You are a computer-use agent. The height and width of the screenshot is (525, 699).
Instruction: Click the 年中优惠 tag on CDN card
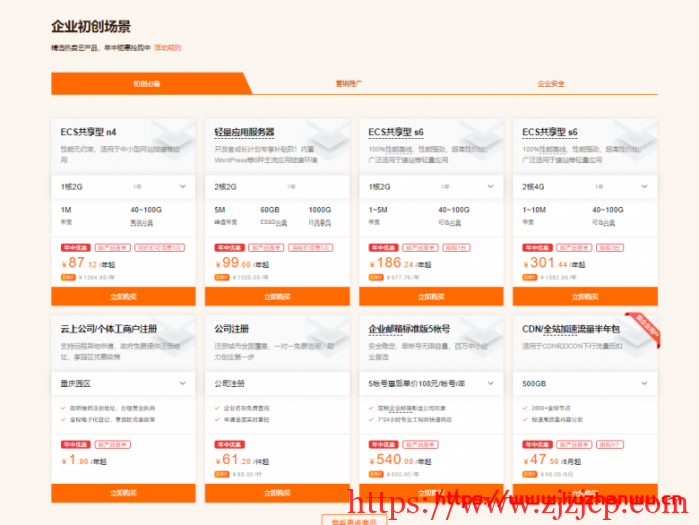[538, 444]
